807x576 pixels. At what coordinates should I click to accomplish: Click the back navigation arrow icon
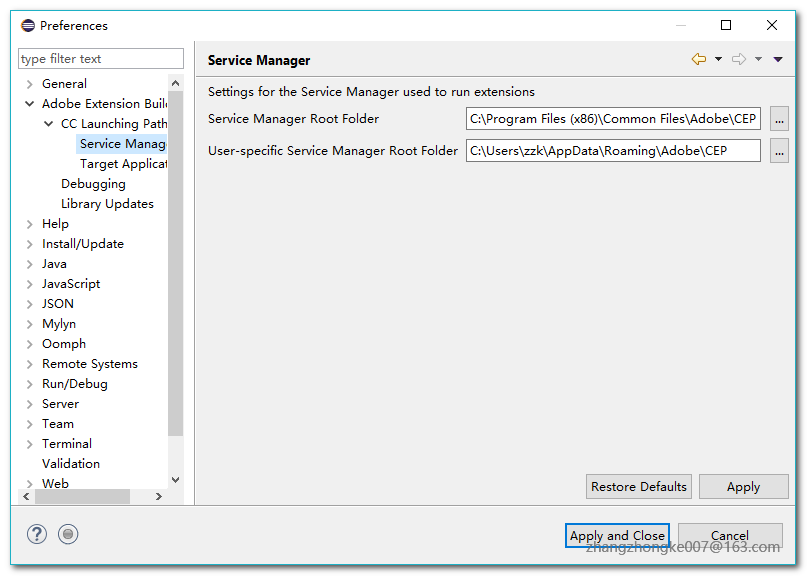point(698,60)
